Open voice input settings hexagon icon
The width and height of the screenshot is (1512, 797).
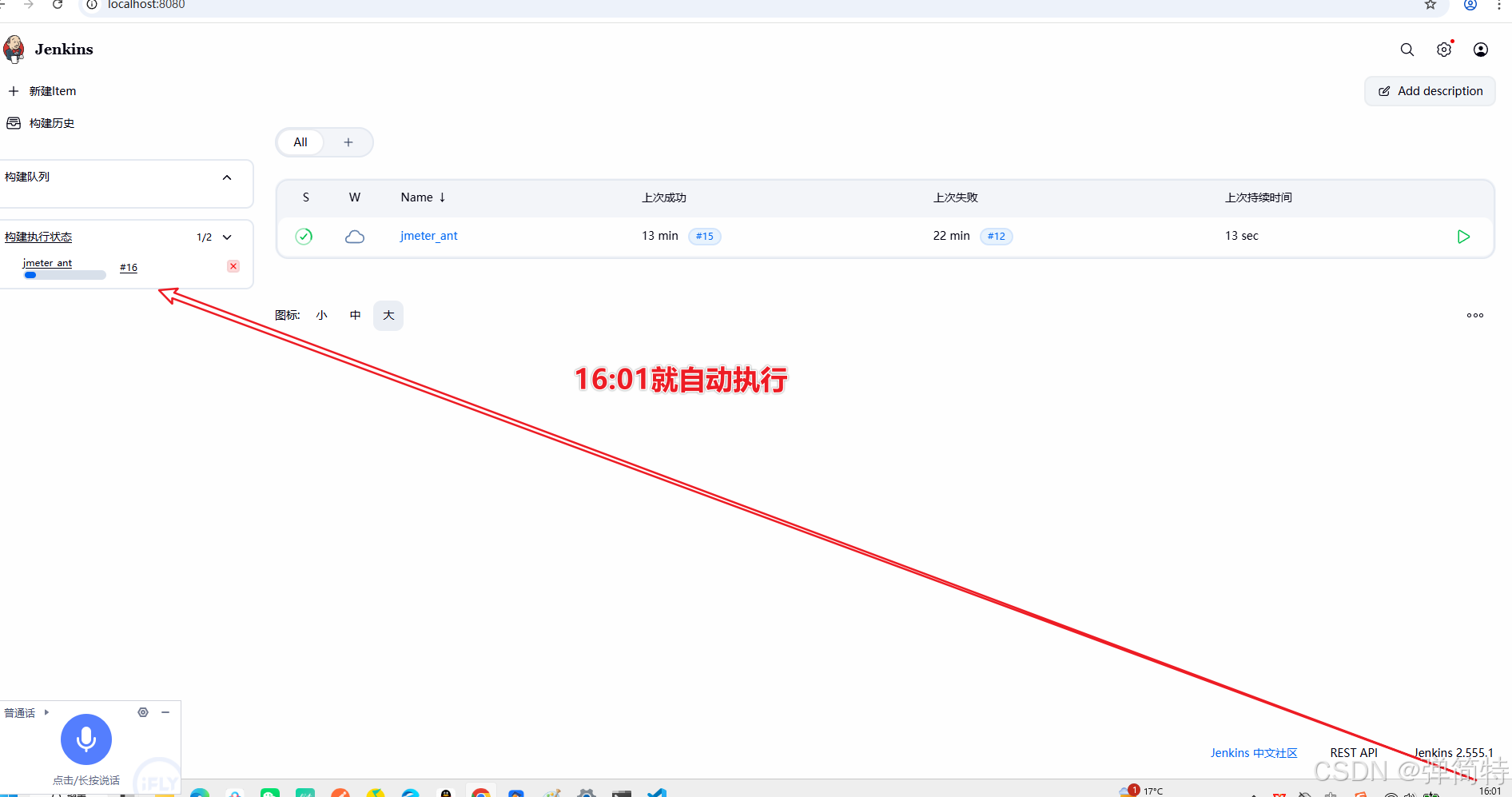pos(143,712)
